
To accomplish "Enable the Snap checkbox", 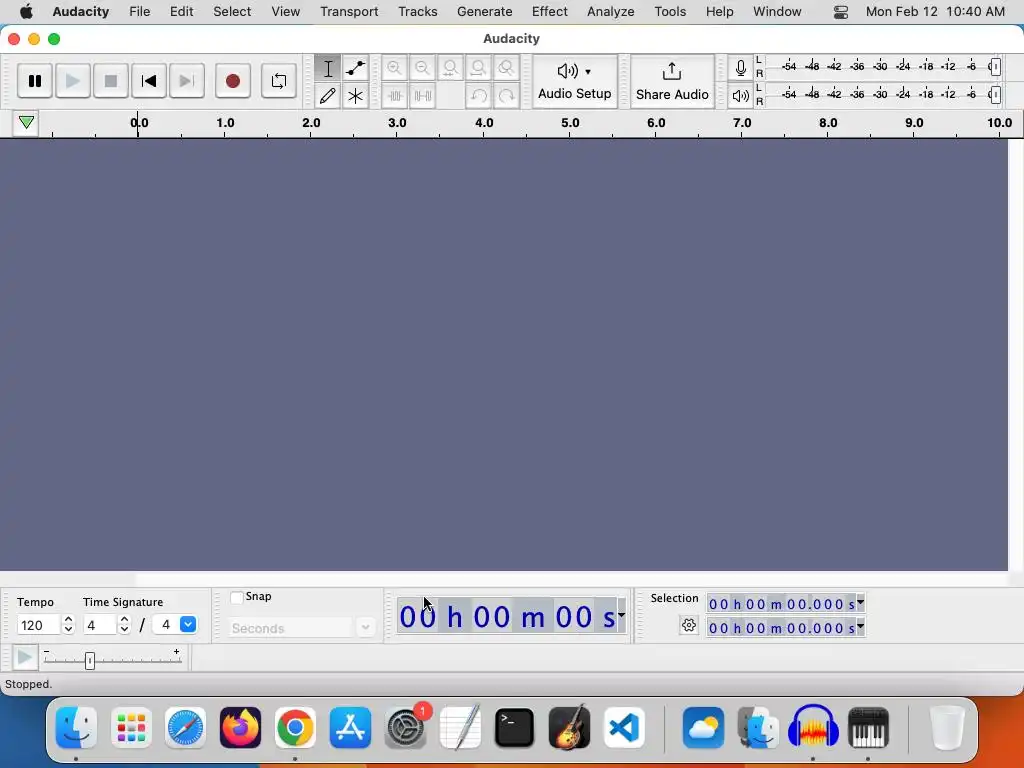I will pos(237,597).
